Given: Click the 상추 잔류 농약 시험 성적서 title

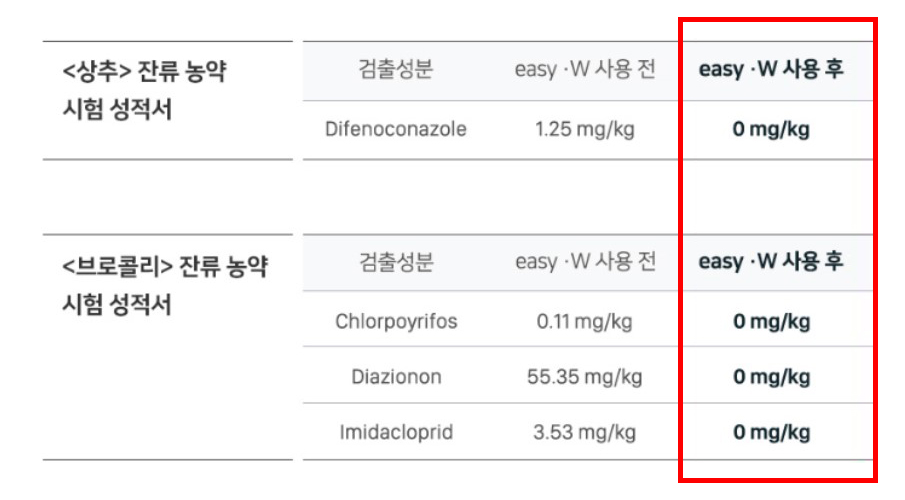Looking at the screenshot, I should tap(144, 90).
